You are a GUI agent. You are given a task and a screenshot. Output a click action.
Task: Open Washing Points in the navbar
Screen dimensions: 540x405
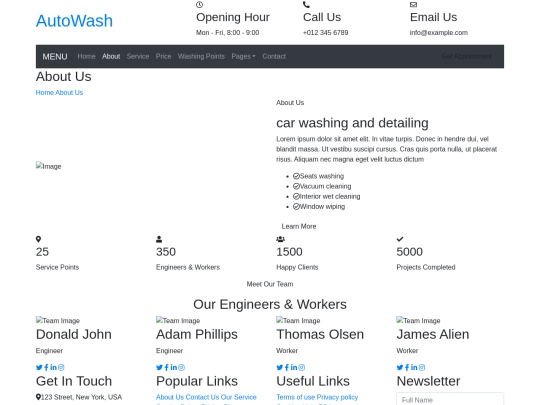pyautogui.click(x=201, y=56)
